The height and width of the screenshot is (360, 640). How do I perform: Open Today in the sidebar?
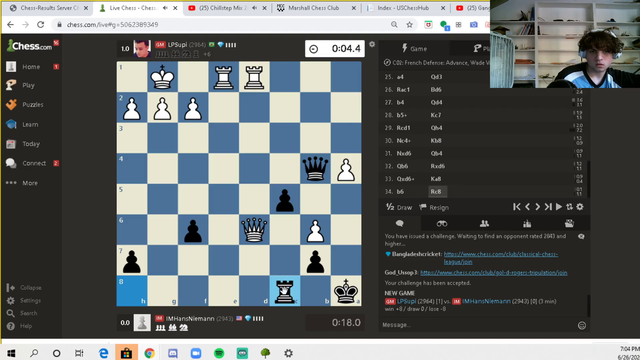[31, 144]
